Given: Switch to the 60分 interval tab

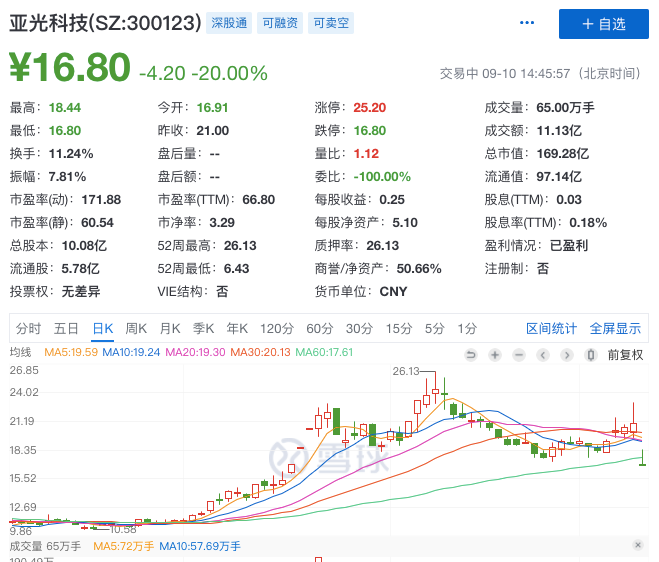Looking at the screenshot, I should tap(319, 328).
